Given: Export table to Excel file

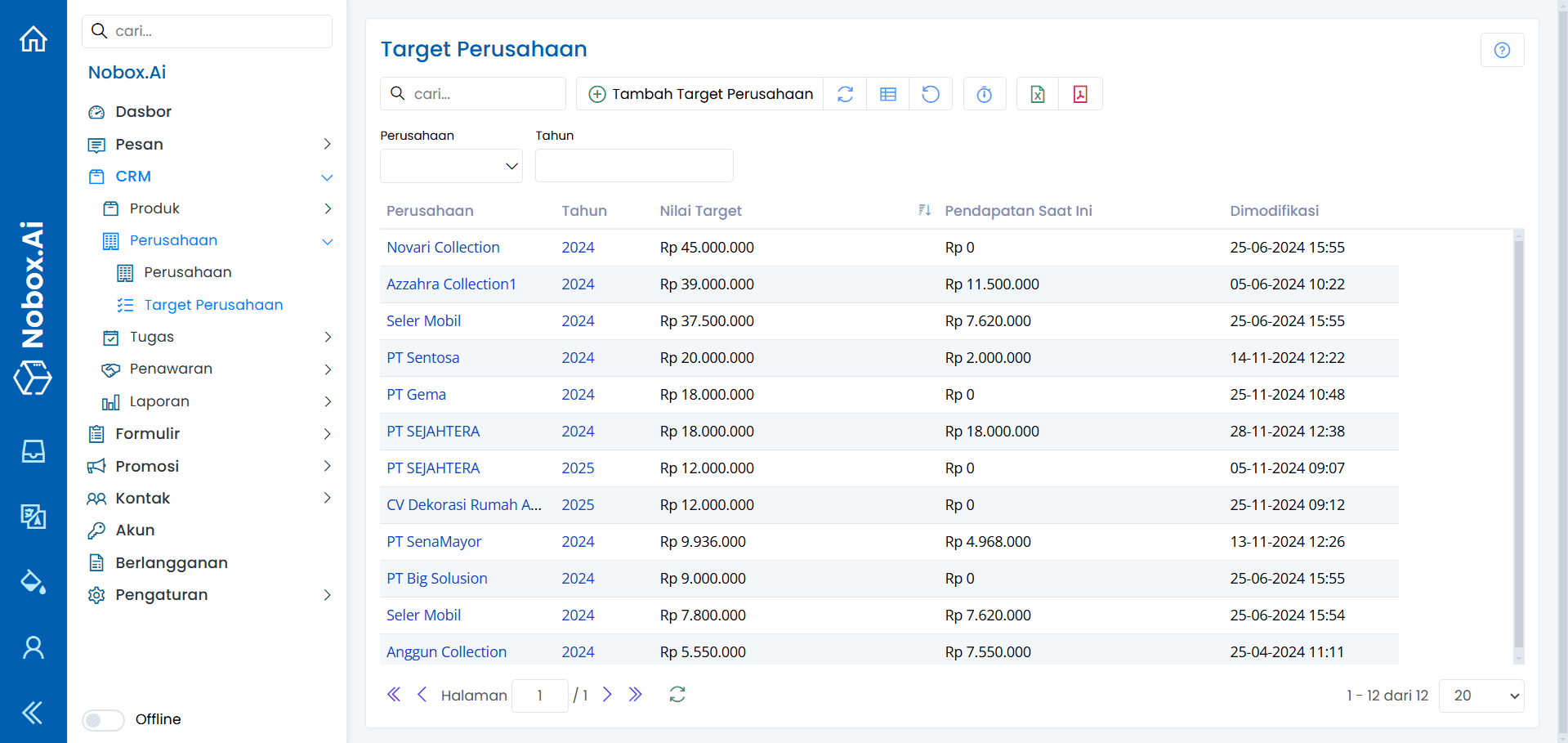Looking at the screenshot, I should [1037, 94].
